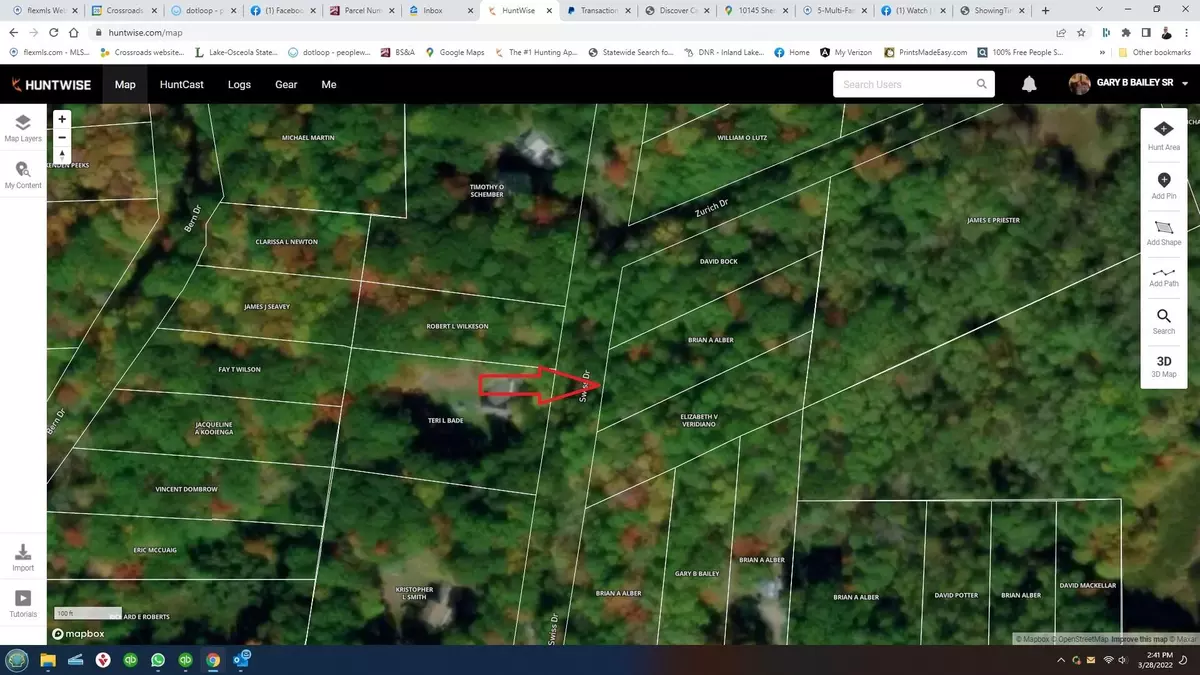Open the Map Layers panel
Viewport: 1200px width, 675px height.
click(x=23, y=127)
